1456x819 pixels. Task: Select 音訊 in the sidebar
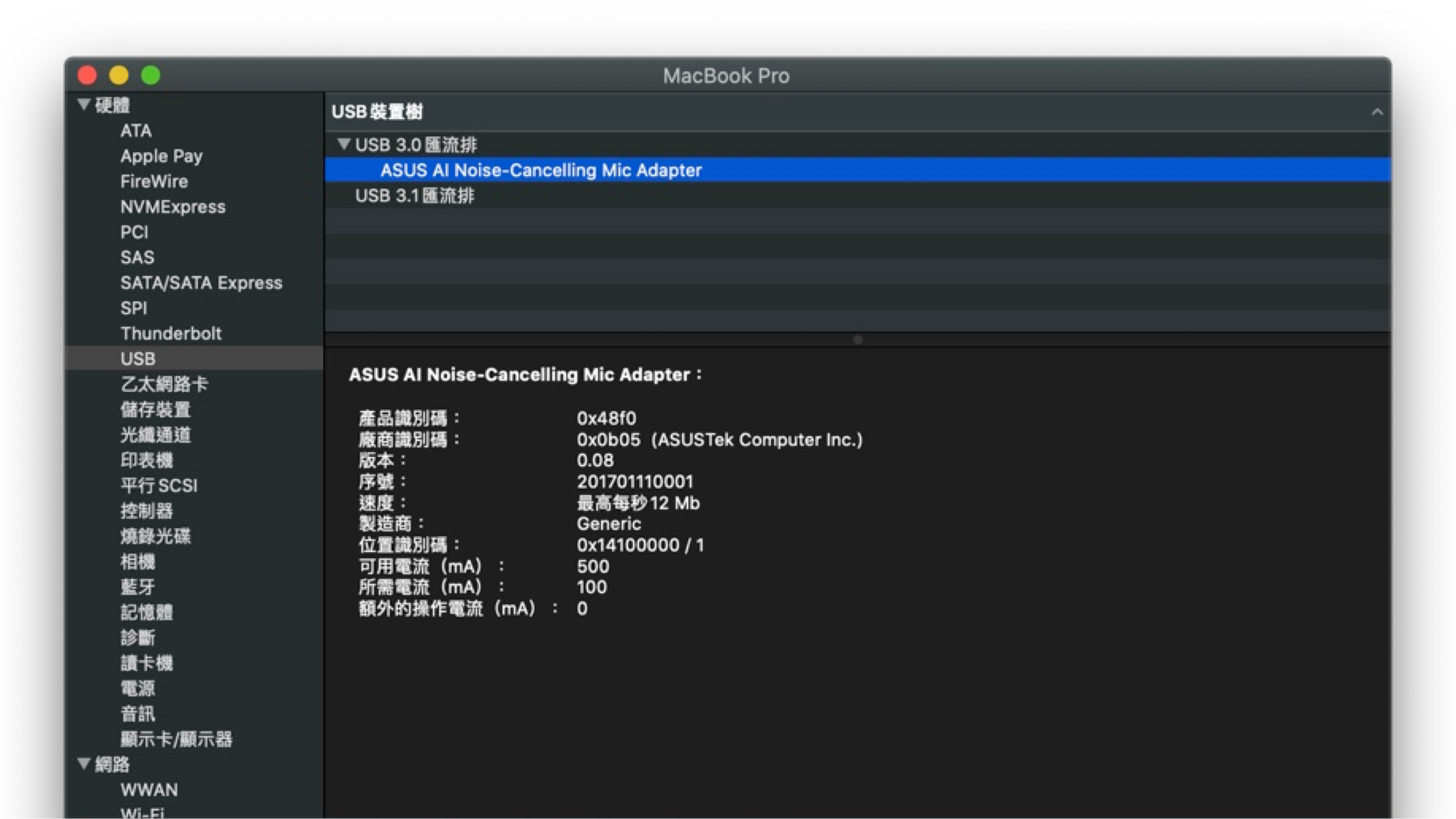[x=137, y=713]
